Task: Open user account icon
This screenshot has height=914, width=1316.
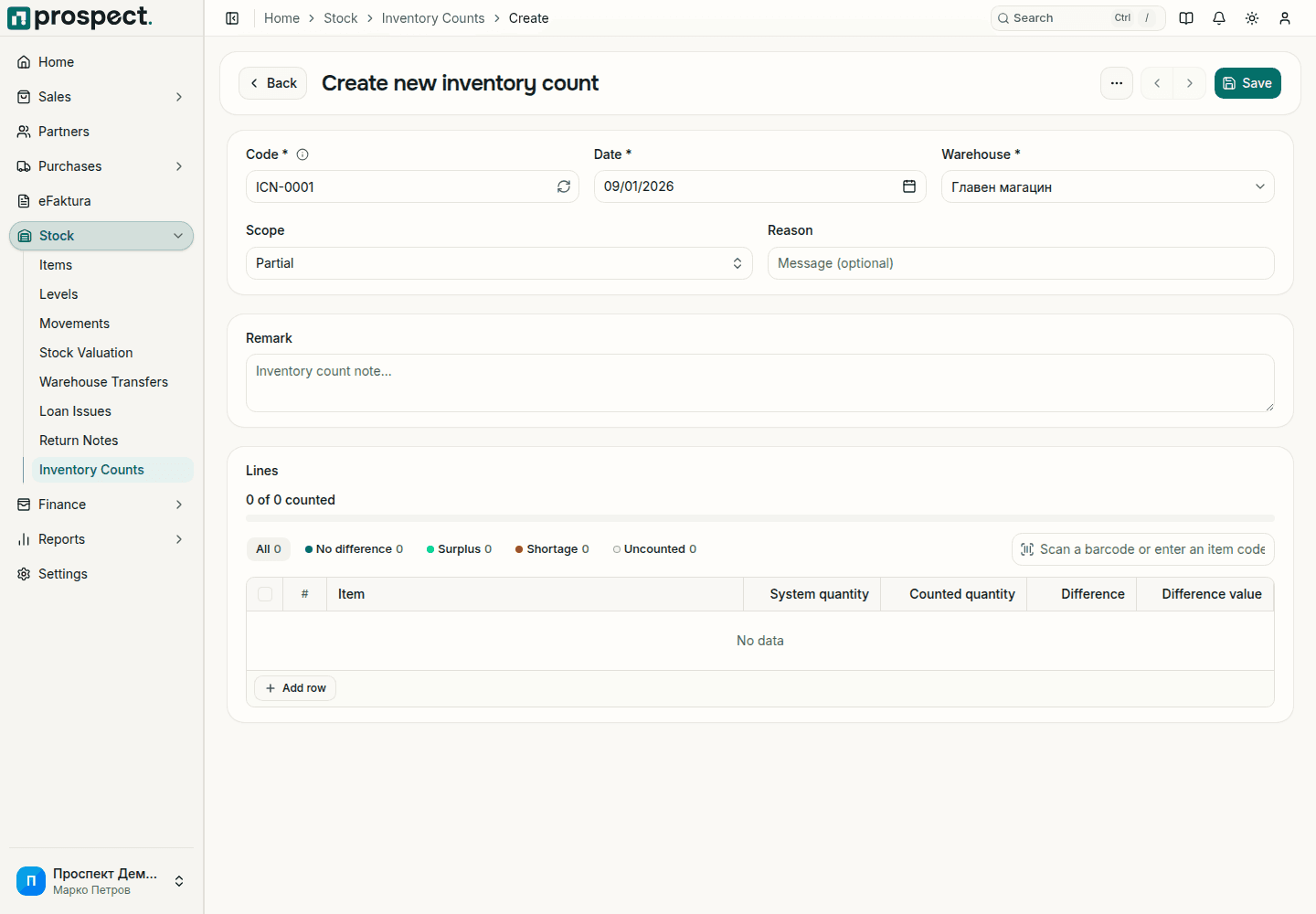Action: tap(1285, 18)
